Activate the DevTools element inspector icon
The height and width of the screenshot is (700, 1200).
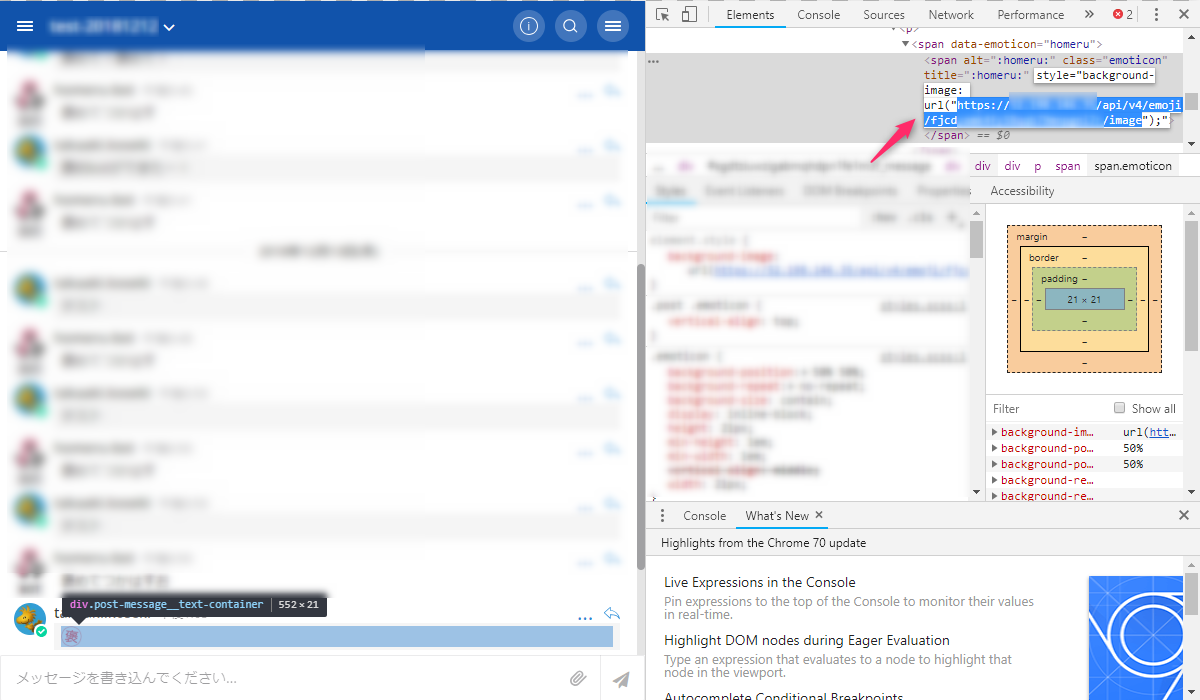click(x=661, y=14)
